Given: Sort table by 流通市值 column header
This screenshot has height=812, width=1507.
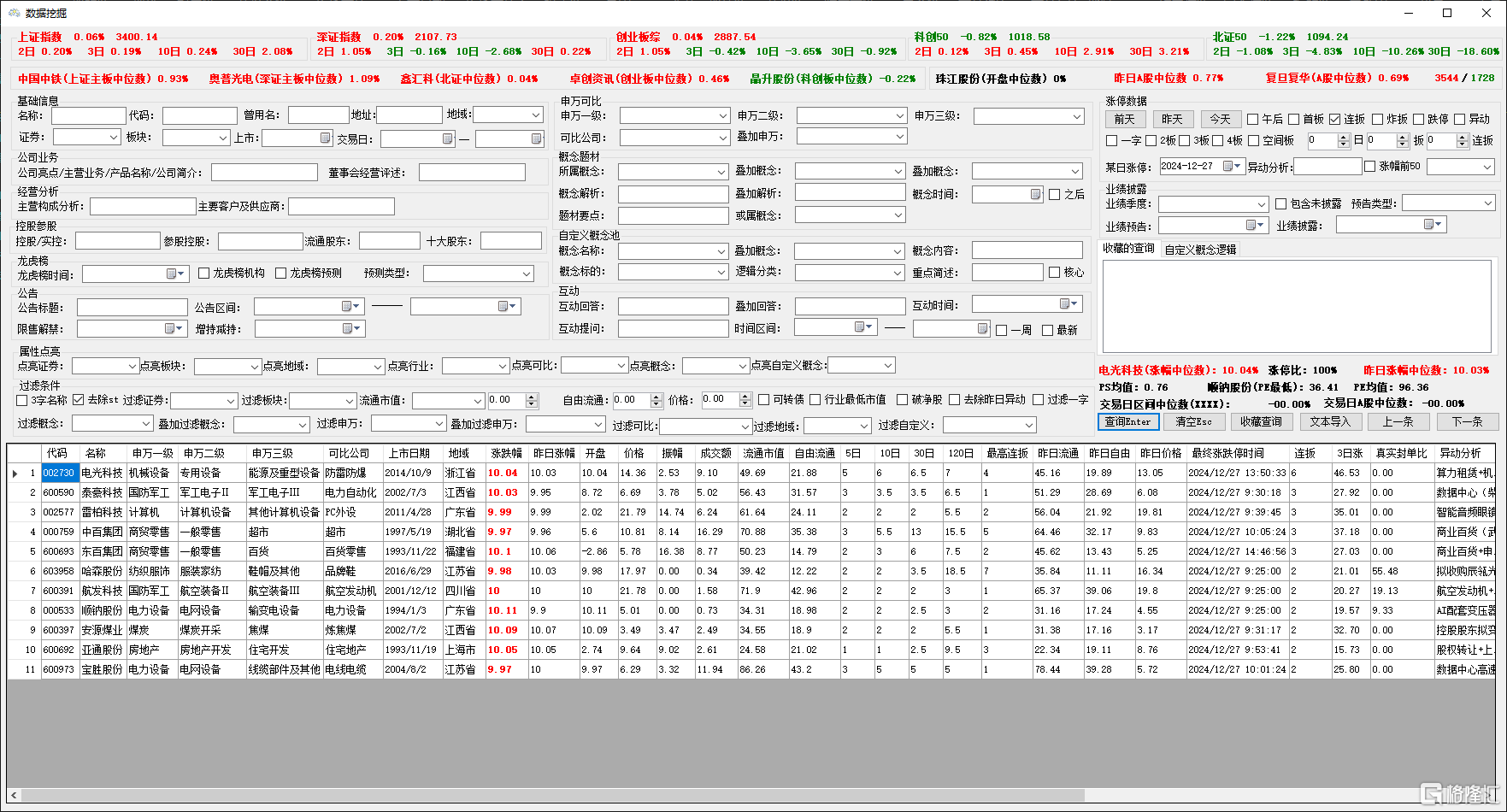Looking at the screenshot, I should point(763,453).
